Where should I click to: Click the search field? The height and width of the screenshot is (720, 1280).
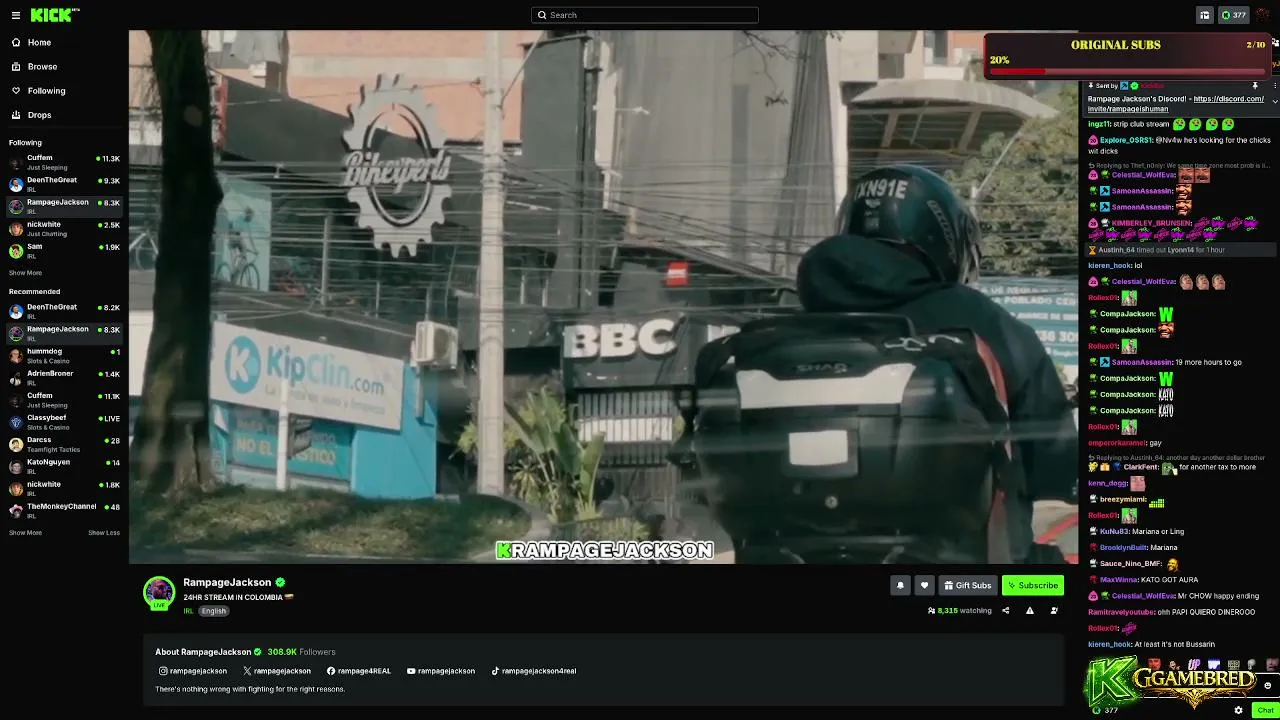click(x=645, y=15)
